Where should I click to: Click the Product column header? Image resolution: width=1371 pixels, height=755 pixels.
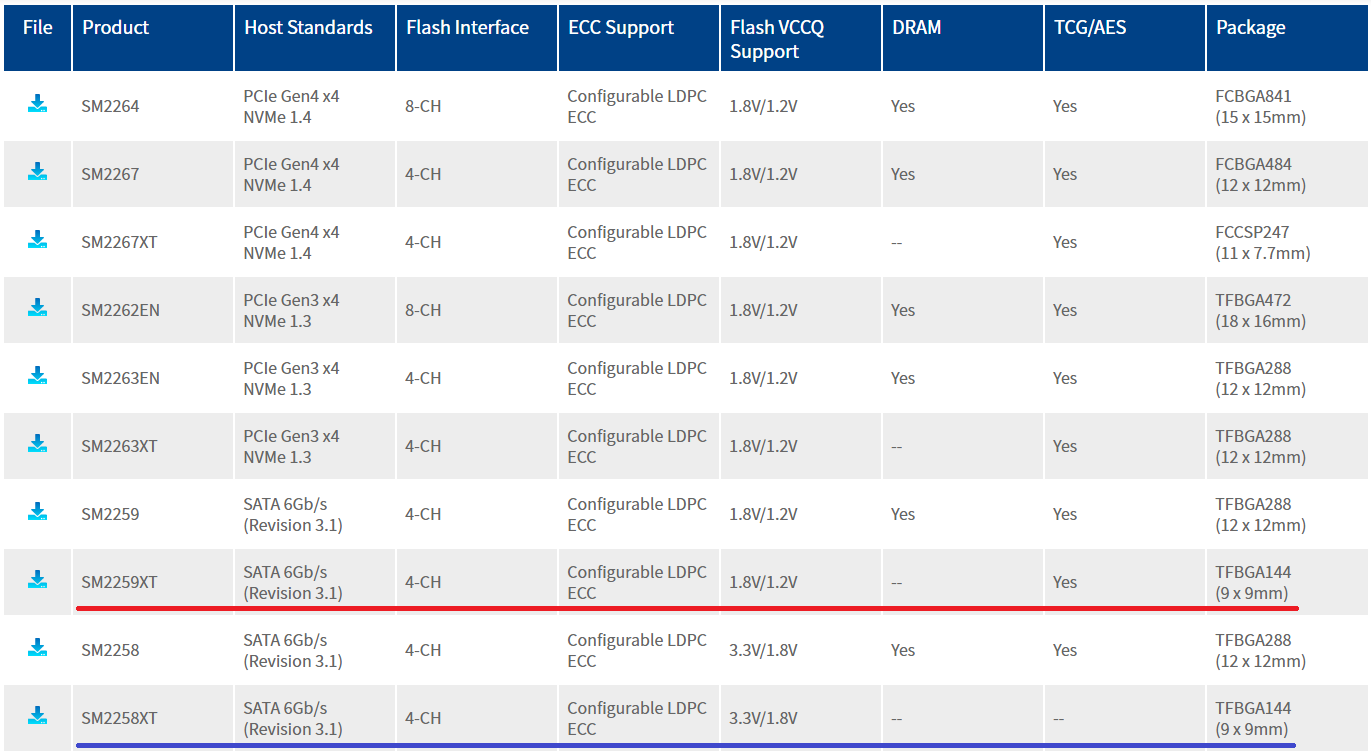click(x=116, y=28)
